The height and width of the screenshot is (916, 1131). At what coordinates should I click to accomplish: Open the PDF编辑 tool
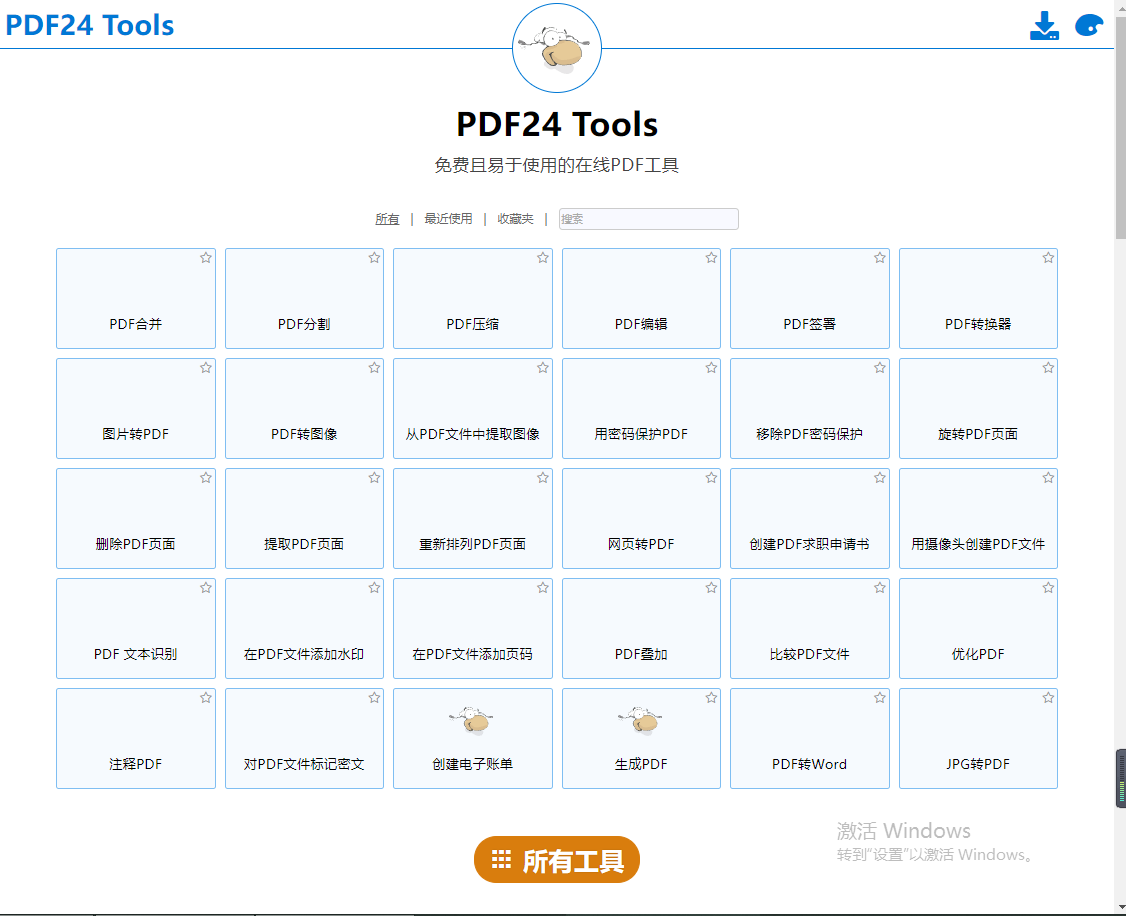[x=641, y=299]
